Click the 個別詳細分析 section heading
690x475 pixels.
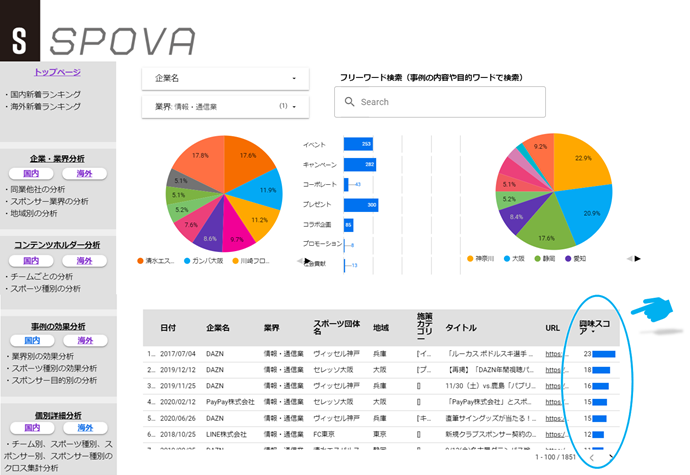coord(58,415)
